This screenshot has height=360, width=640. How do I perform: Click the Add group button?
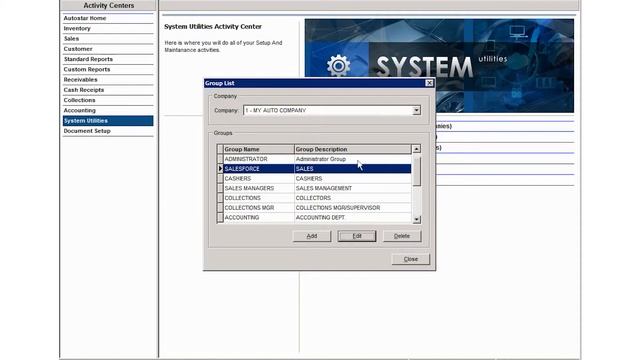pyautogui.click(x=312, y=236)
